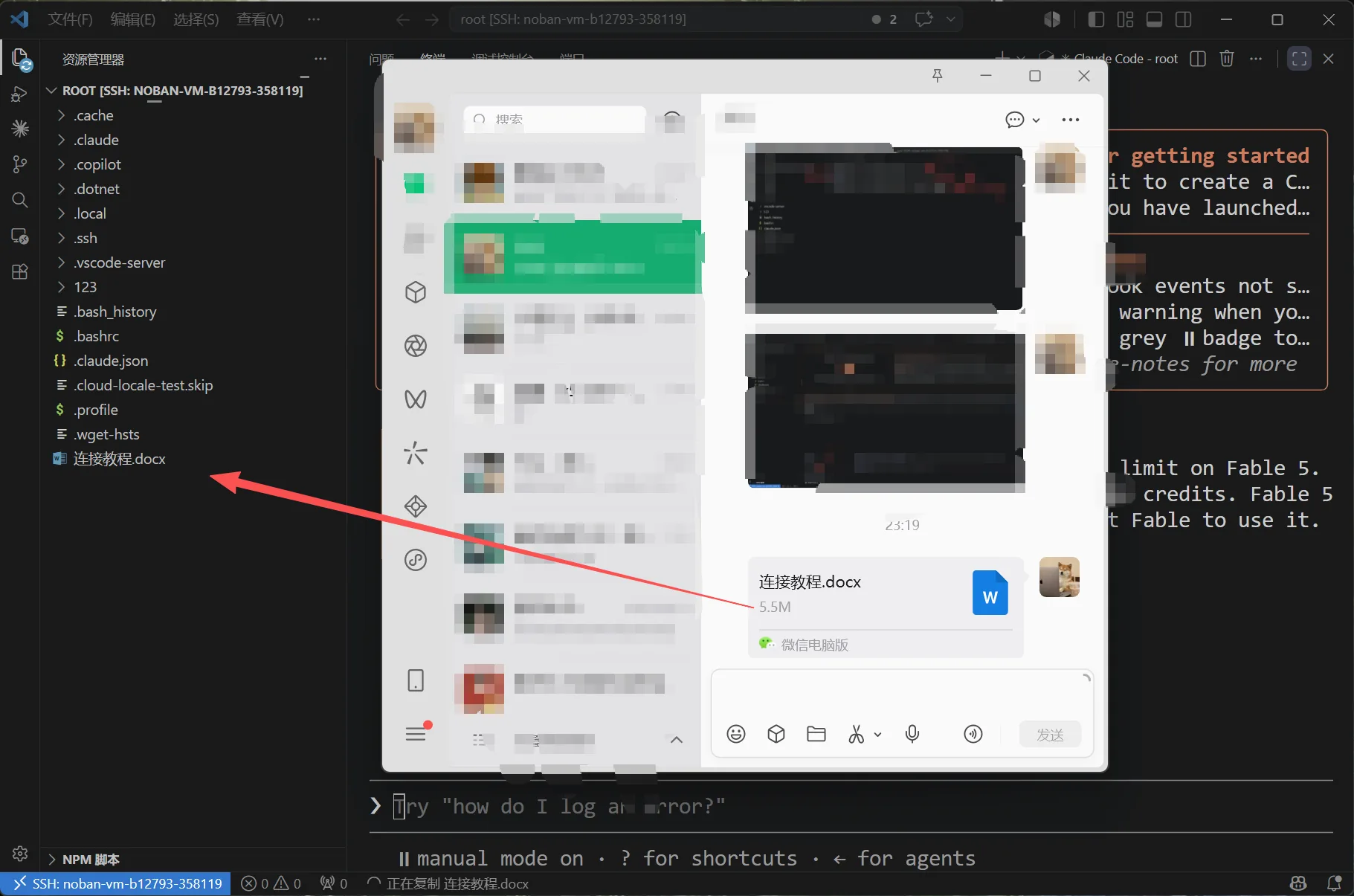Expand the .ssh folder
Screen dimensions: 1354x896
pyautogui.click(x=86, y=238)
